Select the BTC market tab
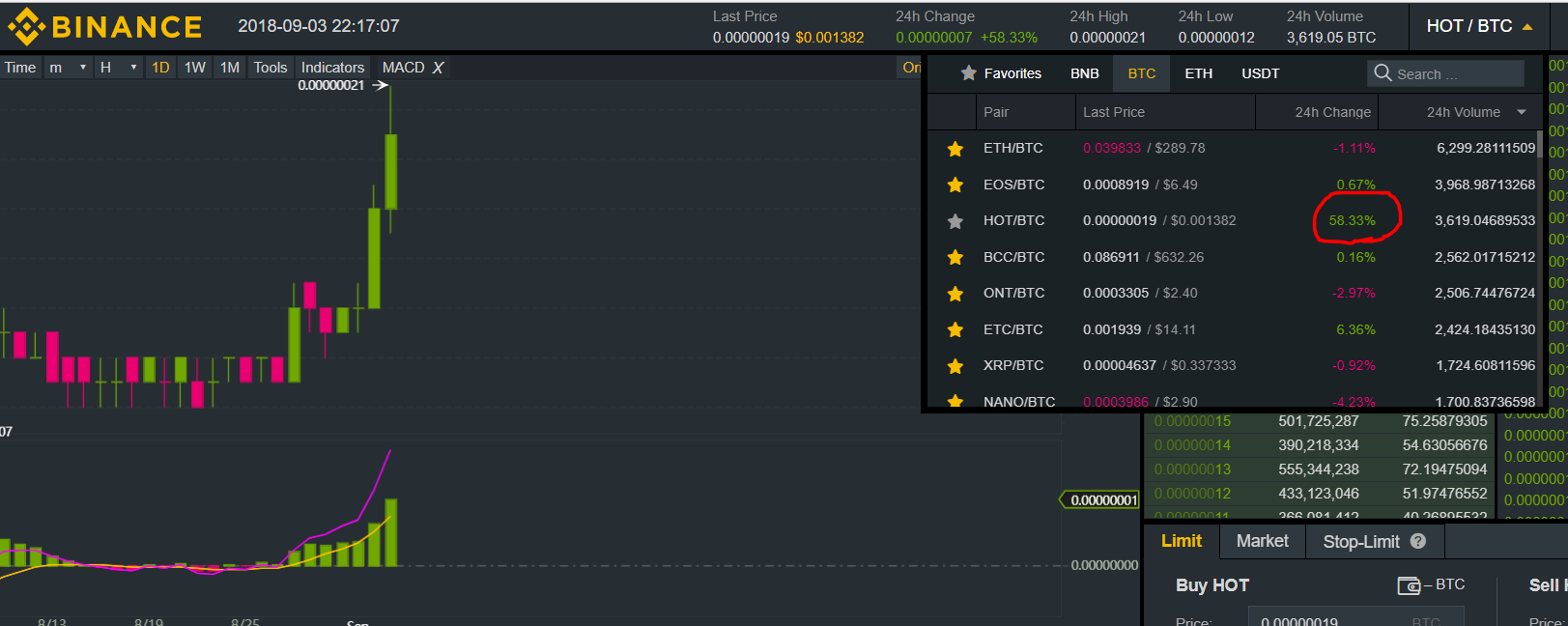 tap(1141, 73)
